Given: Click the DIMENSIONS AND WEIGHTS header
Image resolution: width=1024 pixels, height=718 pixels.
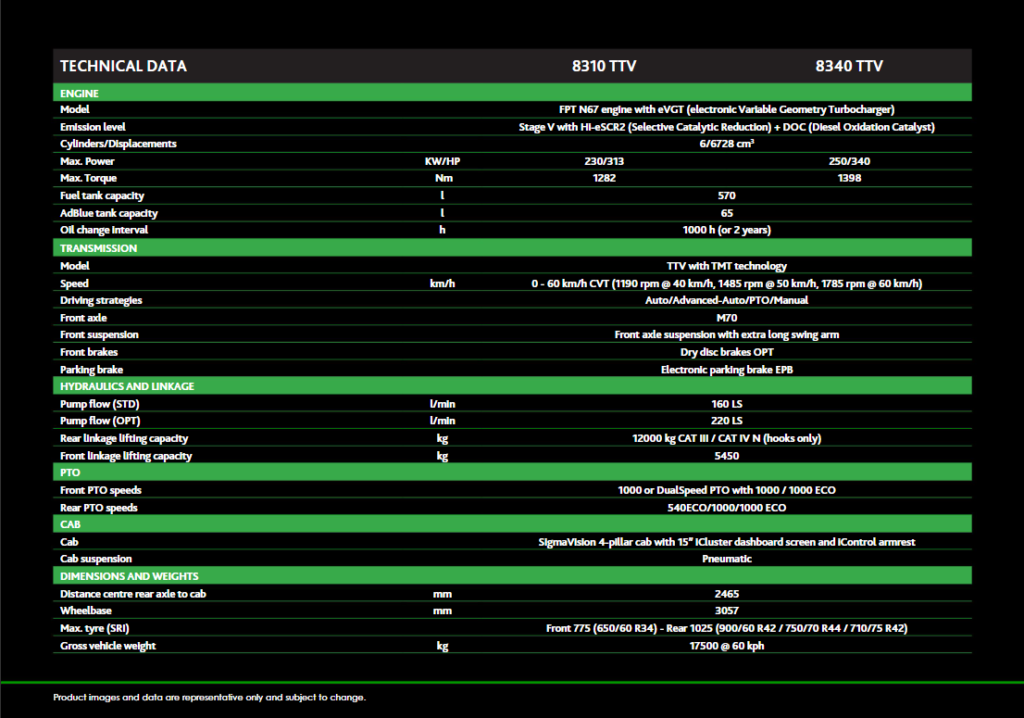Looking at the screenshot, I should click(512, 576).
